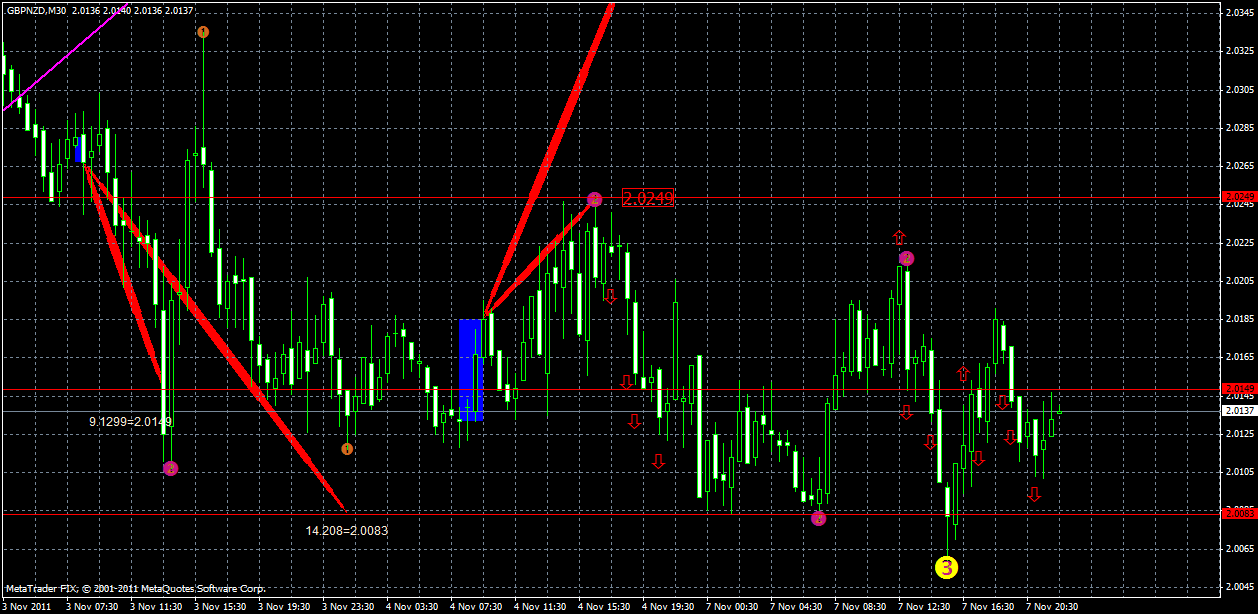Click the boxed 2.0249 price label on the chart
1258x614 pixels.
(647, 198)
